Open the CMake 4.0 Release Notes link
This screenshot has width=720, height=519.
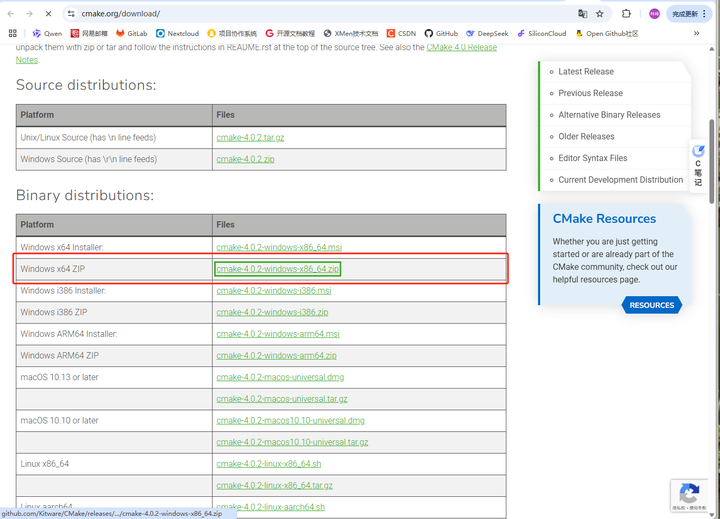pyautogui.click(x=461, y=47)
